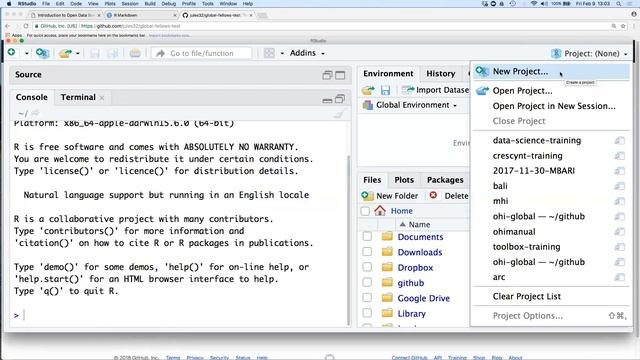Open the Google Drive folder

424,298
